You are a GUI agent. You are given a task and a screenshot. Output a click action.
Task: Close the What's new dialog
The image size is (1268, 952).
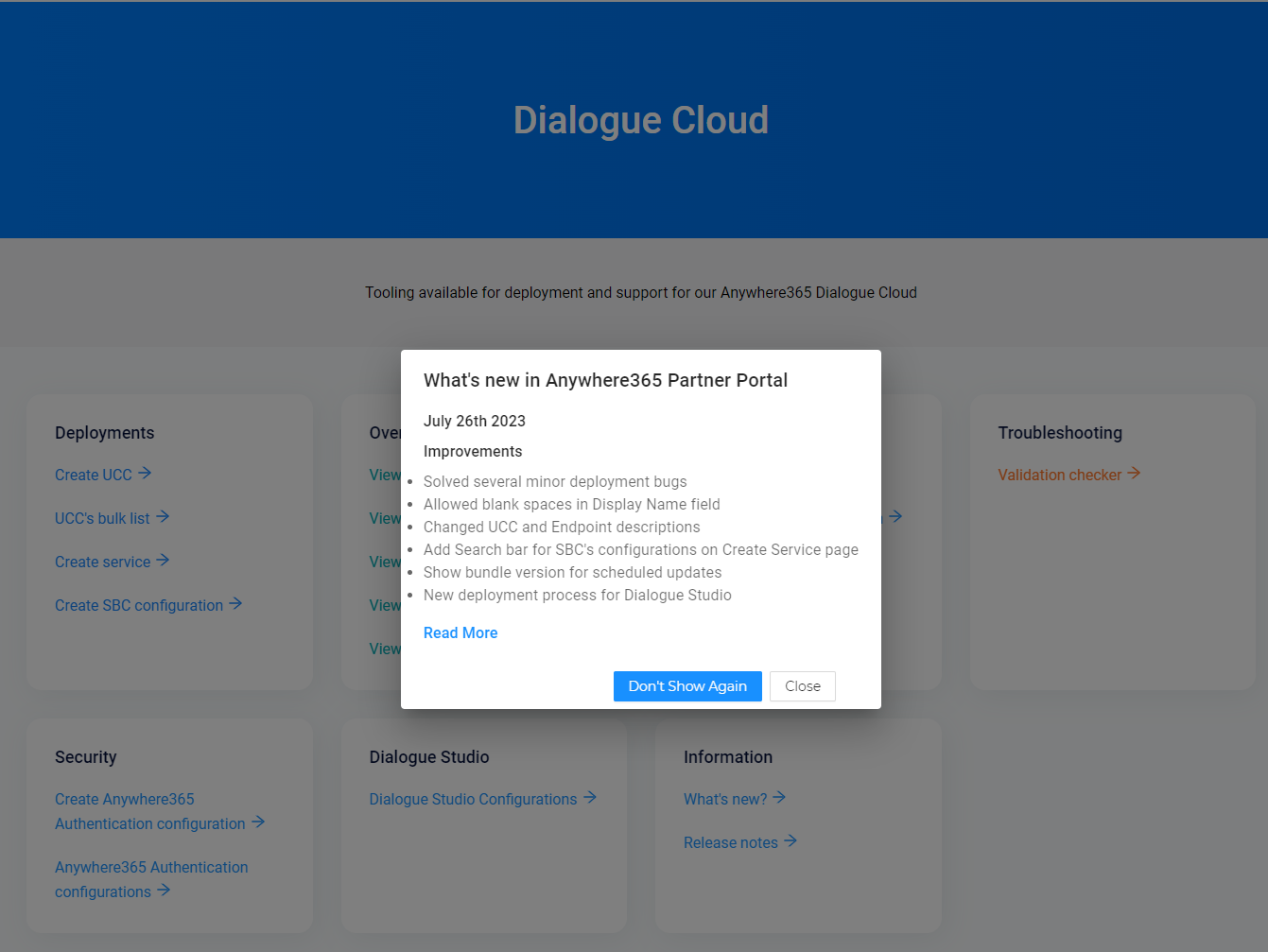pyautogui.click(x=803, y=686)
